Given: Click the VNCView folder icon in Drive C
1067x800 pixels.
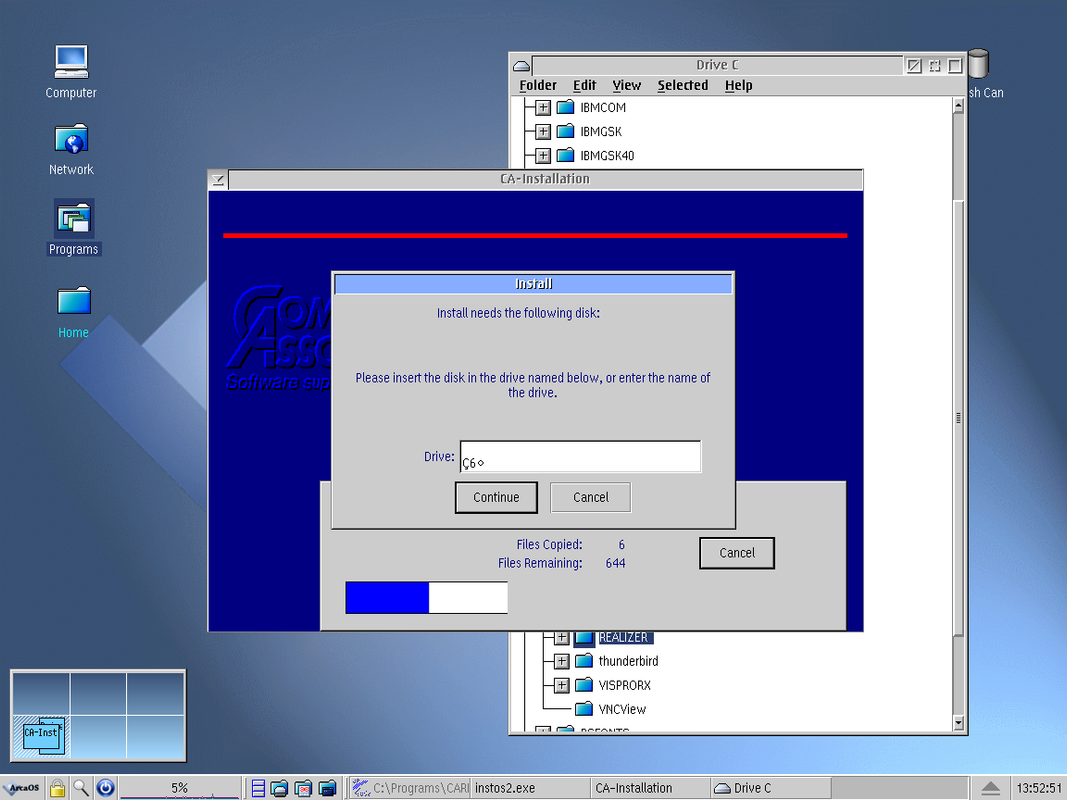Looking at the screenshot, I should click(x=584, y=709).
